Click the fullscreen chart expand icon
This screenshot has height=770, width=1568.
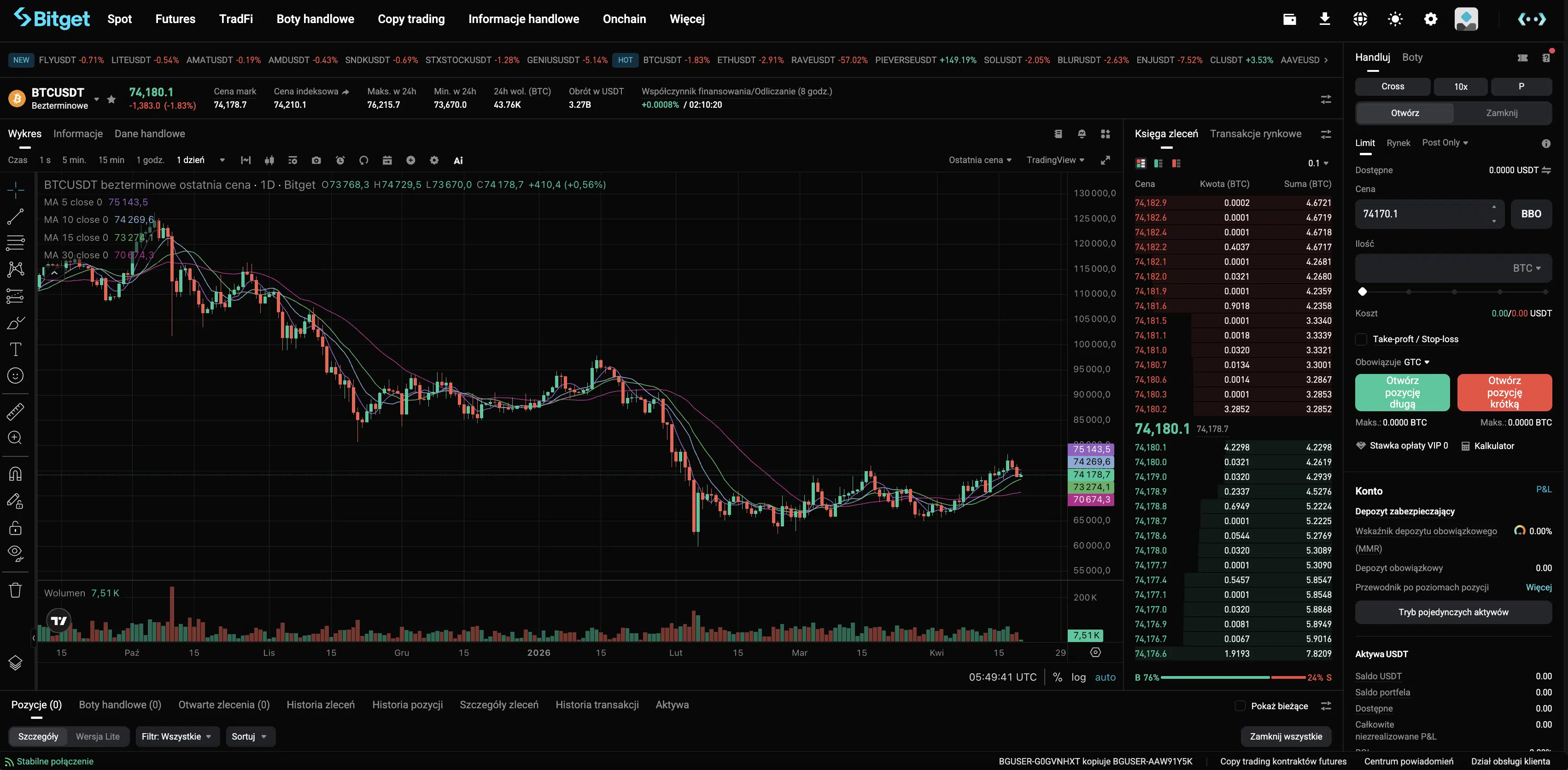click(x=1106, y=160)
